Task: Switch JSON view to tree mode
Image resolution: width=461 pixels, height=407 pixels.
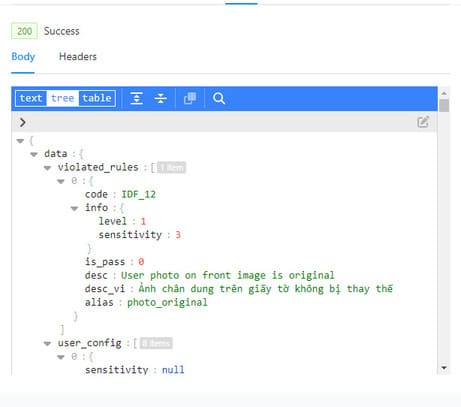Action: (x=62, y=98)
